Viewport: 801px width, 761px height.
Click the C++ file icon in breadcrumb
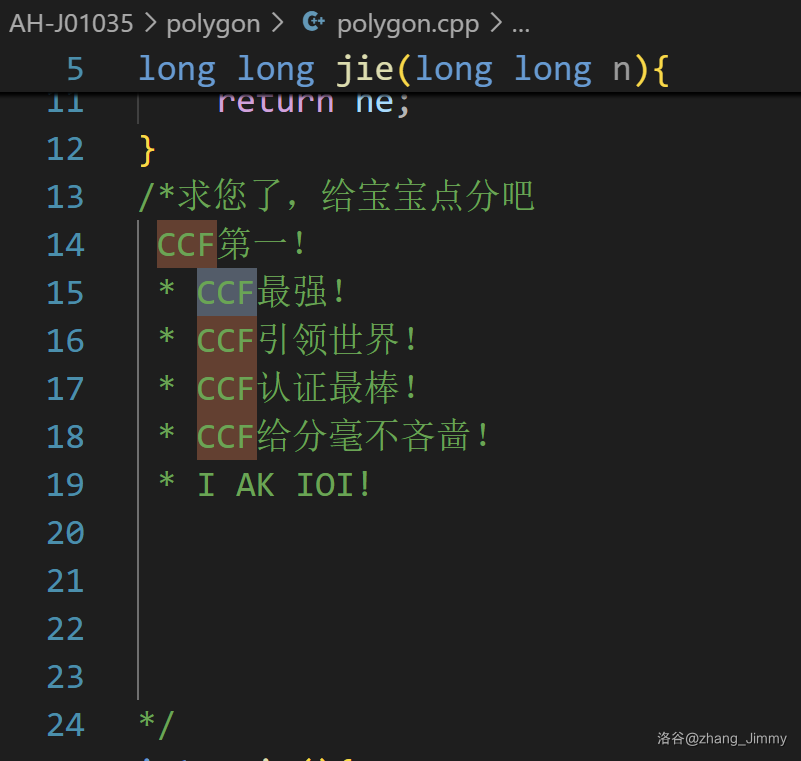pos(313,22)
